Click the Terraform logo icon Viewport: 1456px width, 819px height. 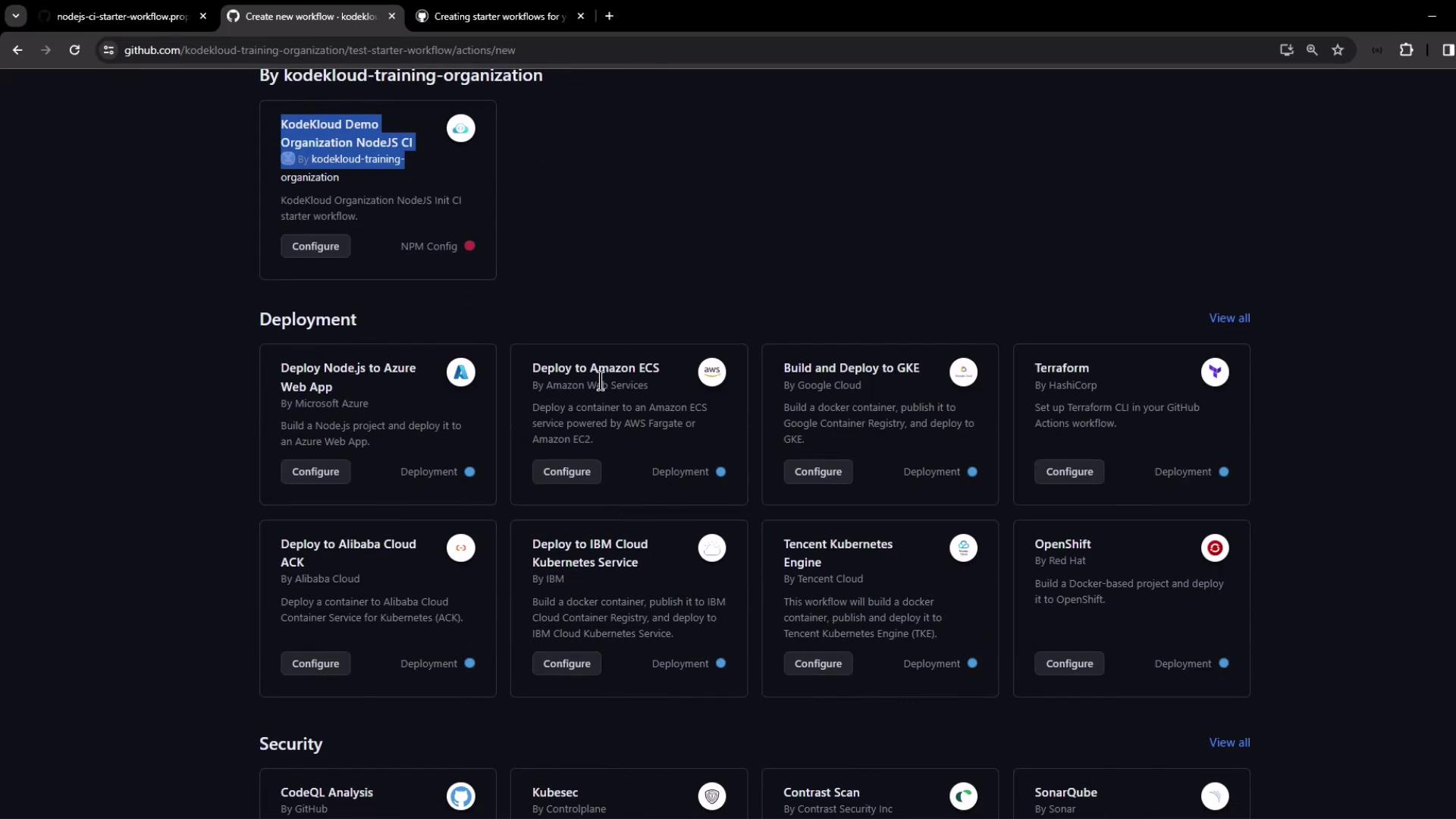click(x=1214, y=372)
